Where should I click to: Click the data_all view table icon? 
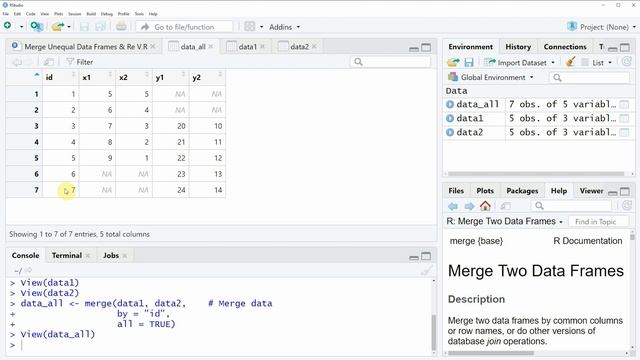click(624, 104)
